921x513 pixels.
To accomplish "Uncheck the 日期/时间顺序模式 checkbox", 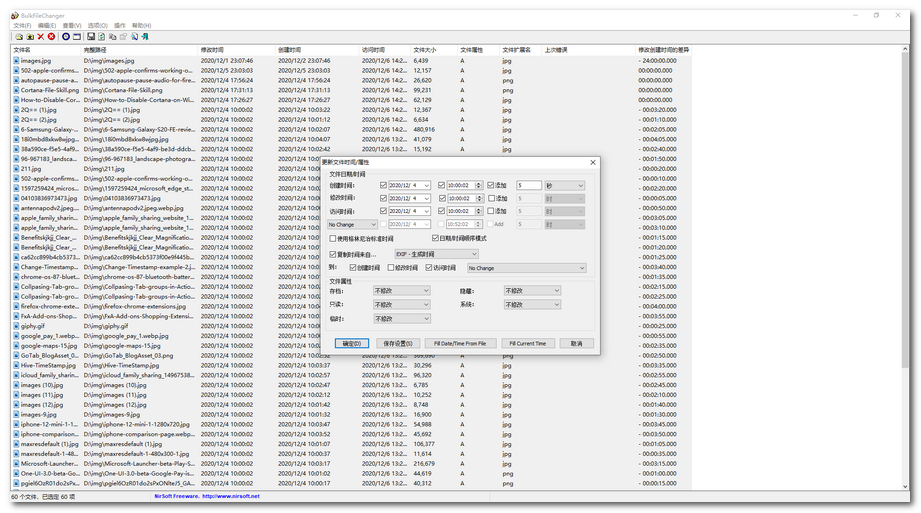I will pyautogui.click(x=433, y=239).
